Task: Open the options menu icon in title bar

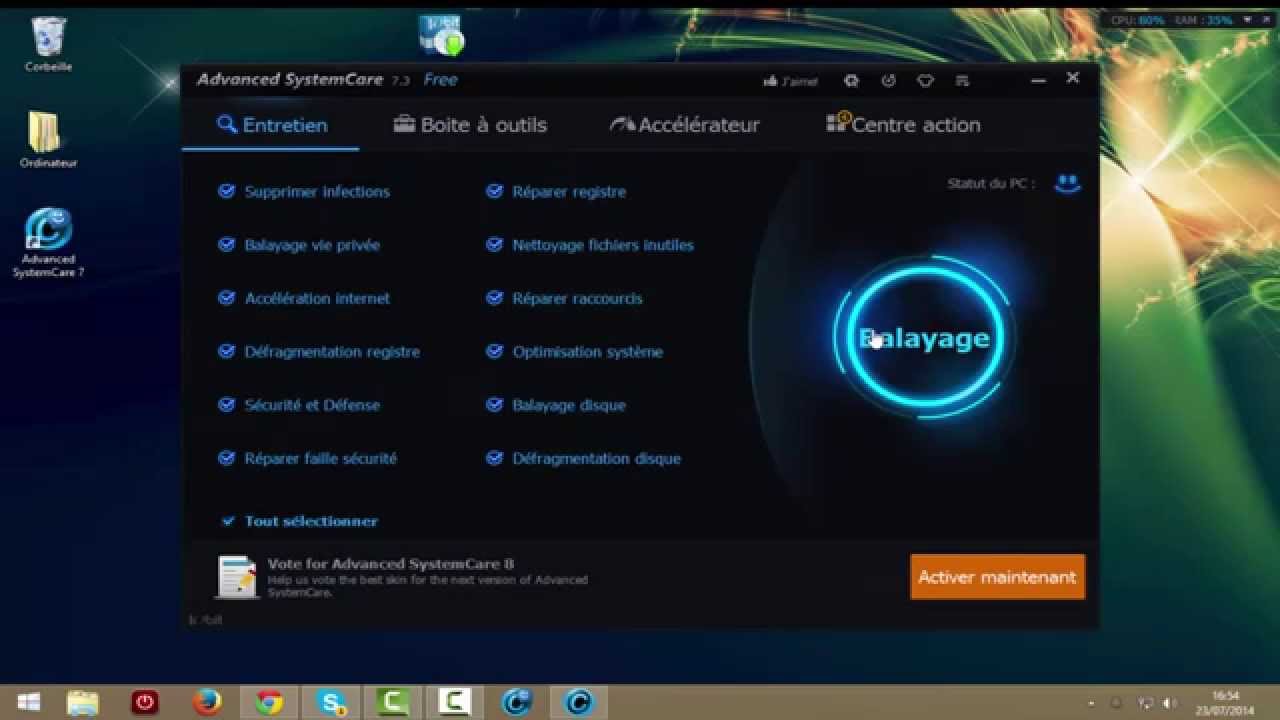Action: coord(962,80)
